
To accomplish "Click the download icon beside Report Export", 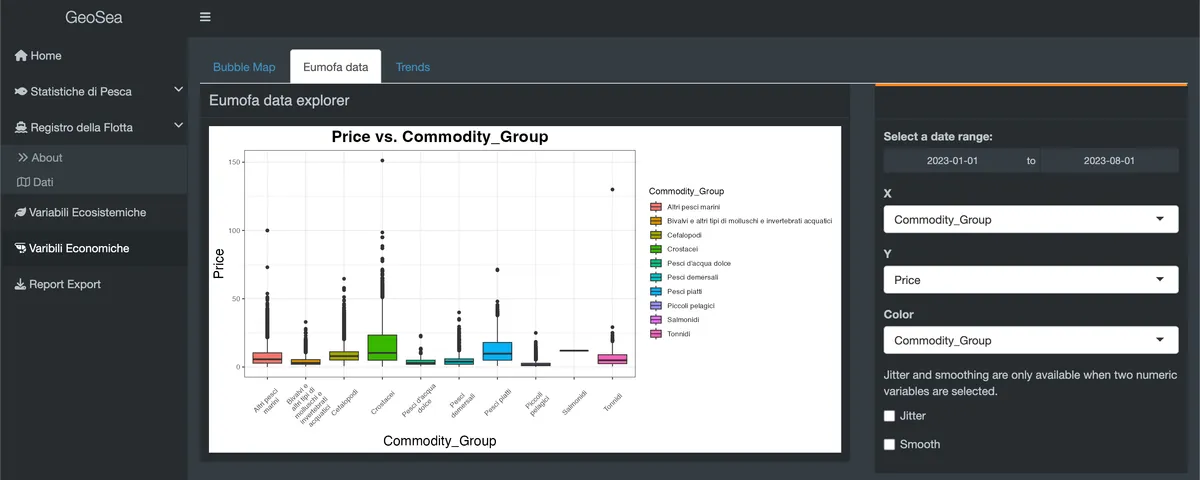I will click(21, 284).
